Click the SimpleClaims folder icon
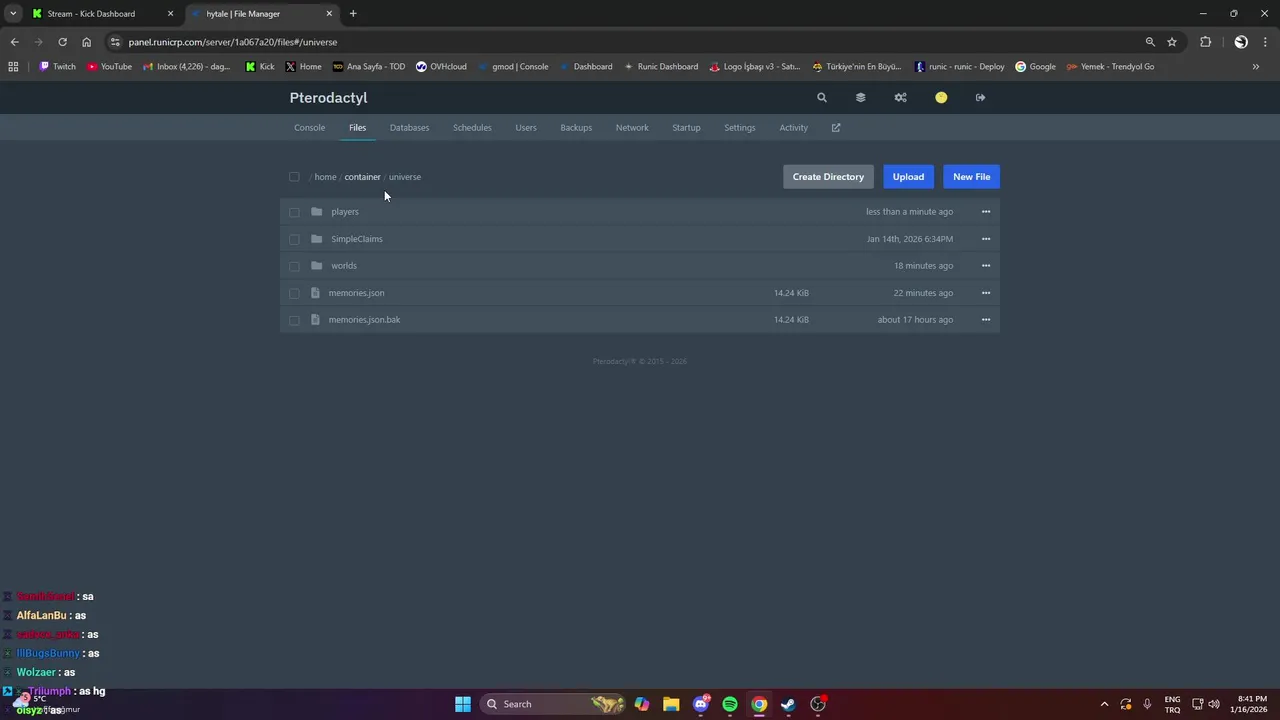Screen dimensions: 1280x720 (317, 239)
